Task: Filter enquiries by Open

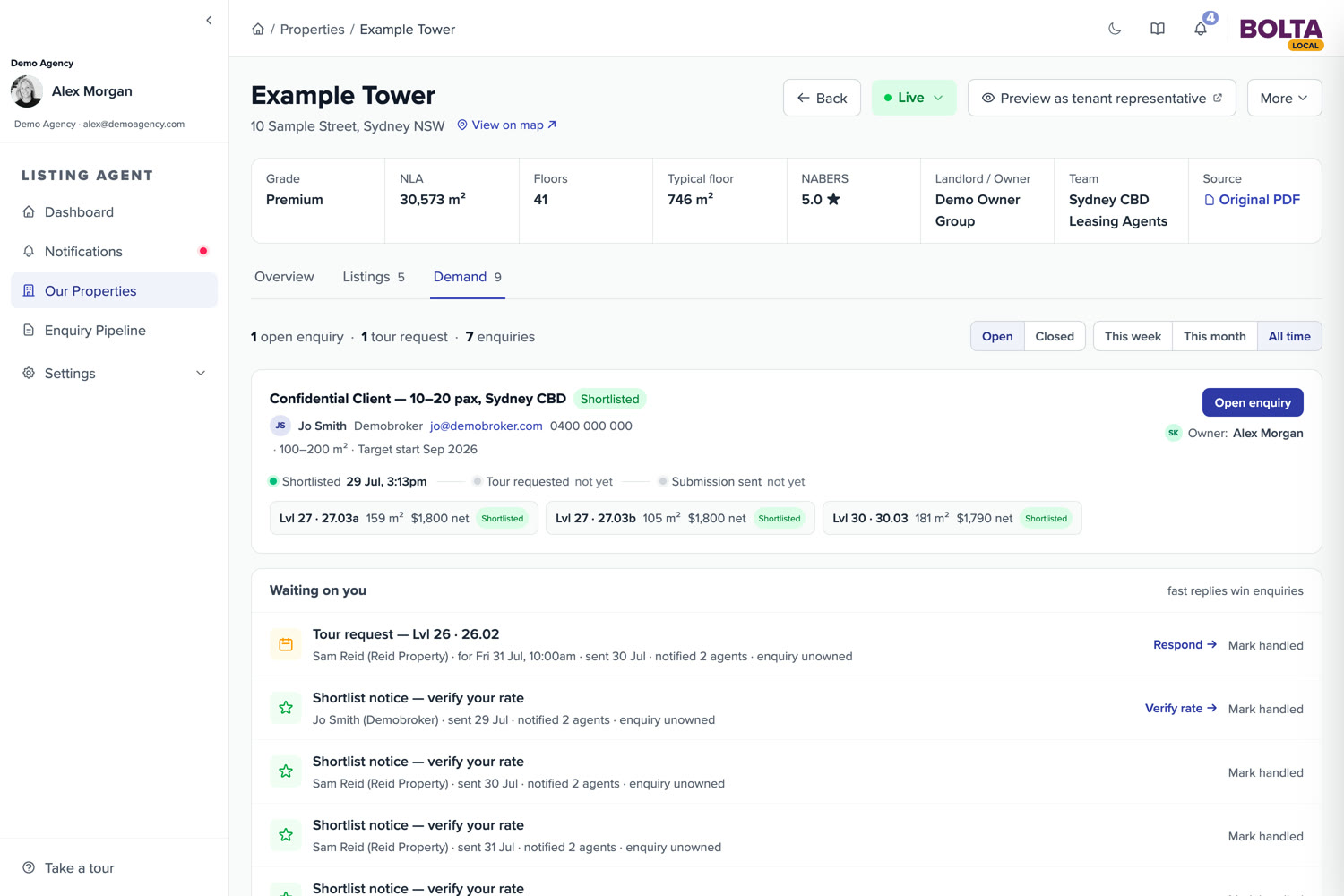Action: (x=997, y=336)
